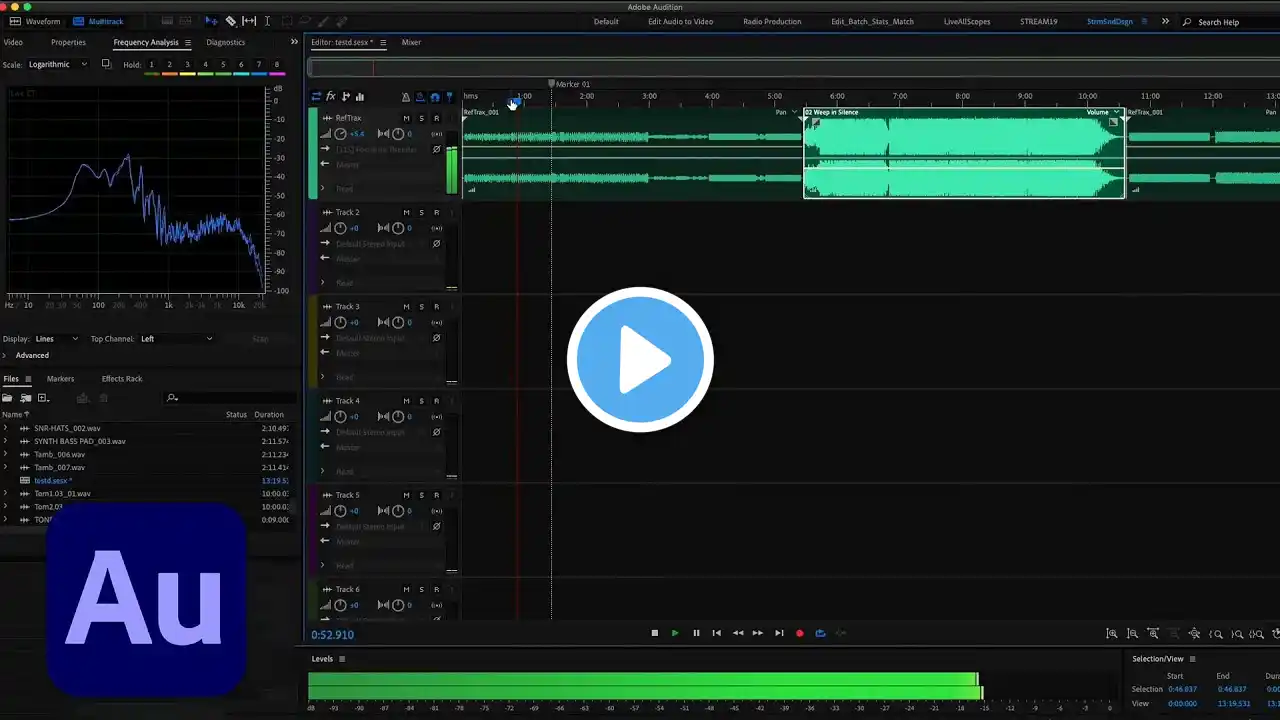
Task: Click the Fast Forward button
Action: (x=758, y=633)
